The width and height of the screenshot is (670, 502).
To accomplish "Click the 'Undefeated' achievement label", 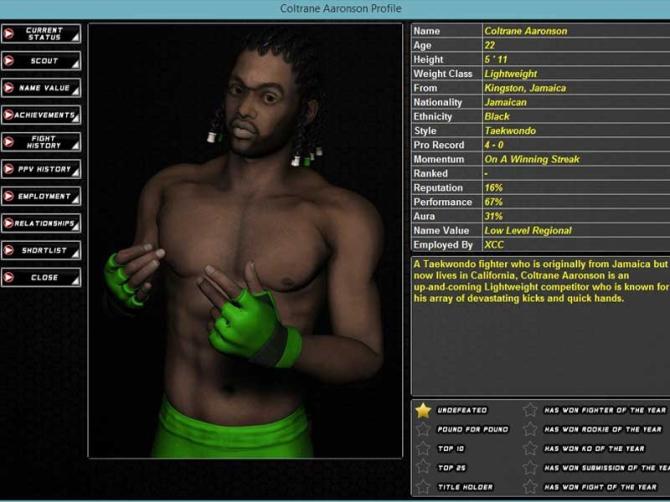I will (x=462, y=410).
